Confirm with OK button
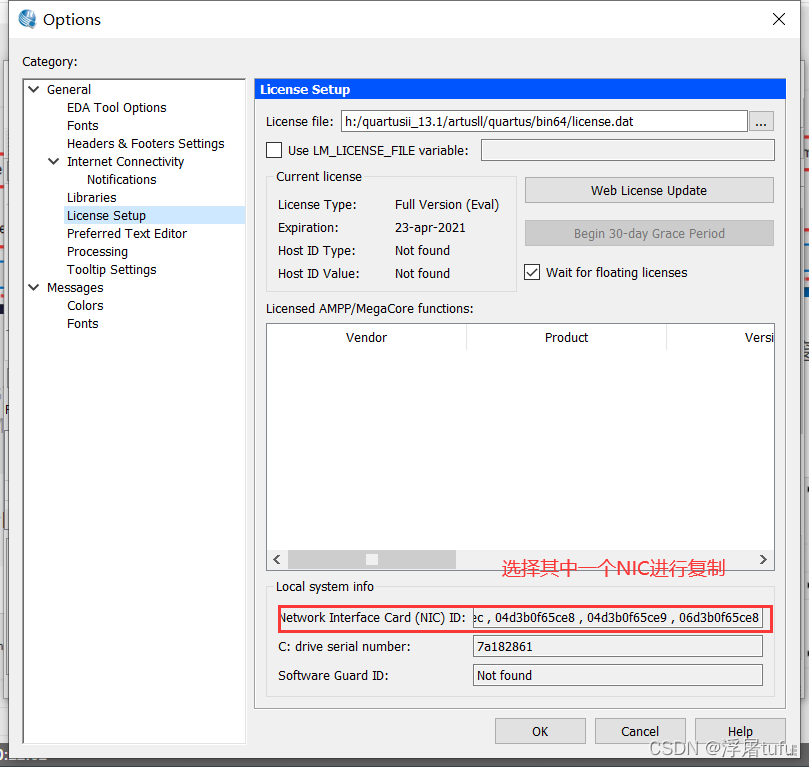 [x=540, y=731]
